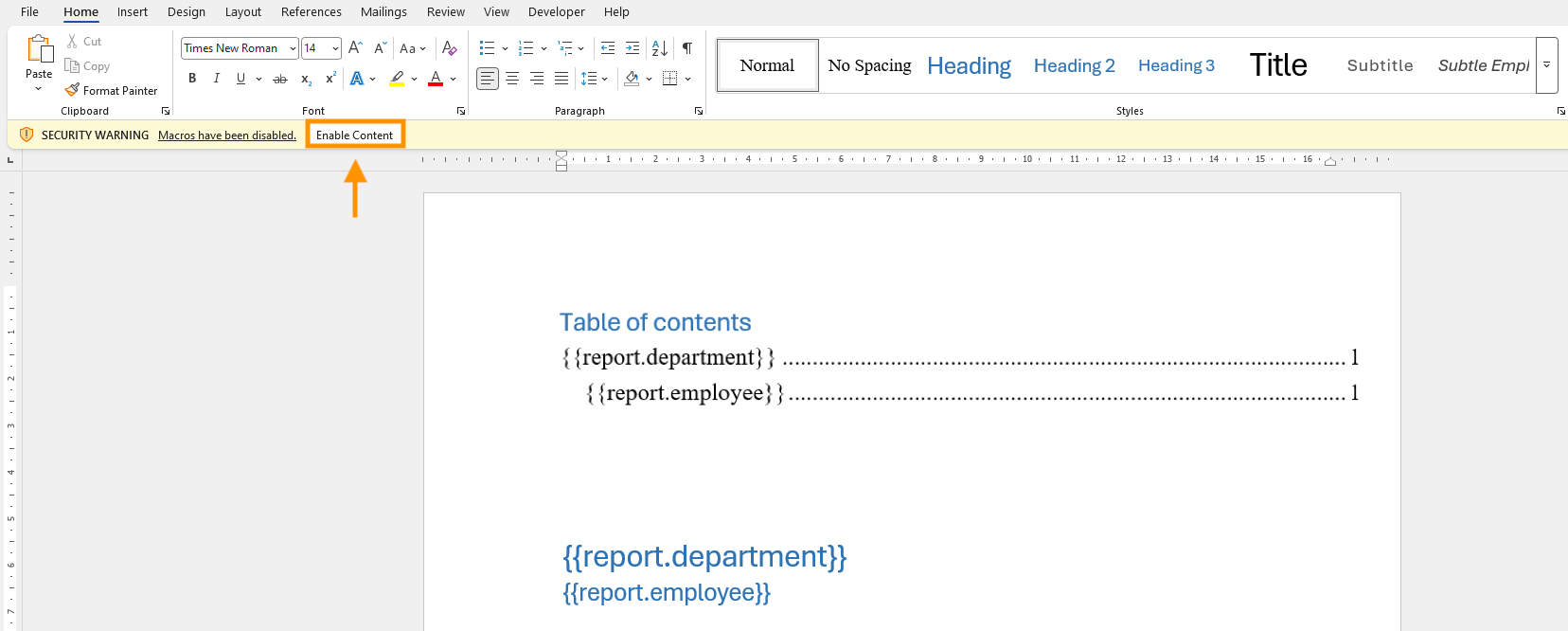Viewport: 1568px width, 631px height.
Task: Apply borders with the Borders icon
Action: (x=670, y=79)
